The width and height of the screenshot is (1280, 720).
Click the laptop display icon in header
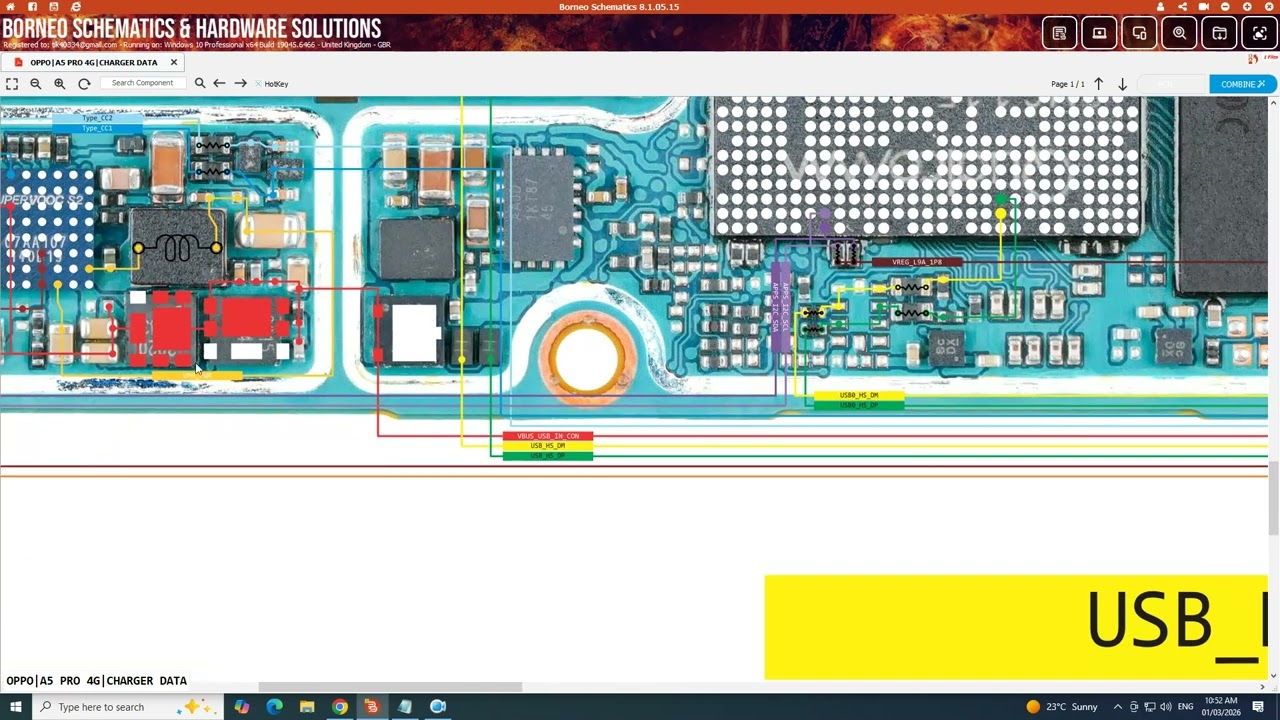click(x=1099, y=33)
